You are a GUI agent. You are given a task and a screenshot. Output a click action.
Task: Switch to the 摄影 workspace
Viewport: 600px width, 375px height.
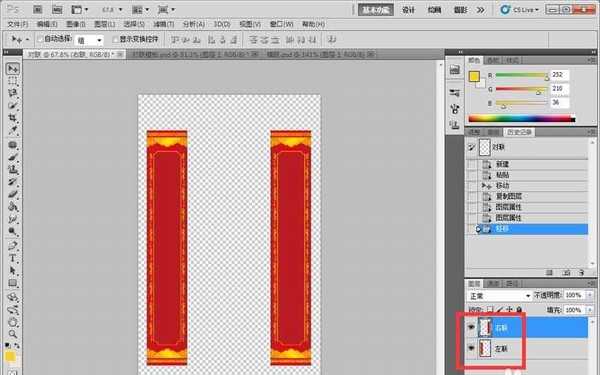pyautogui.click(x=460, y=10)
